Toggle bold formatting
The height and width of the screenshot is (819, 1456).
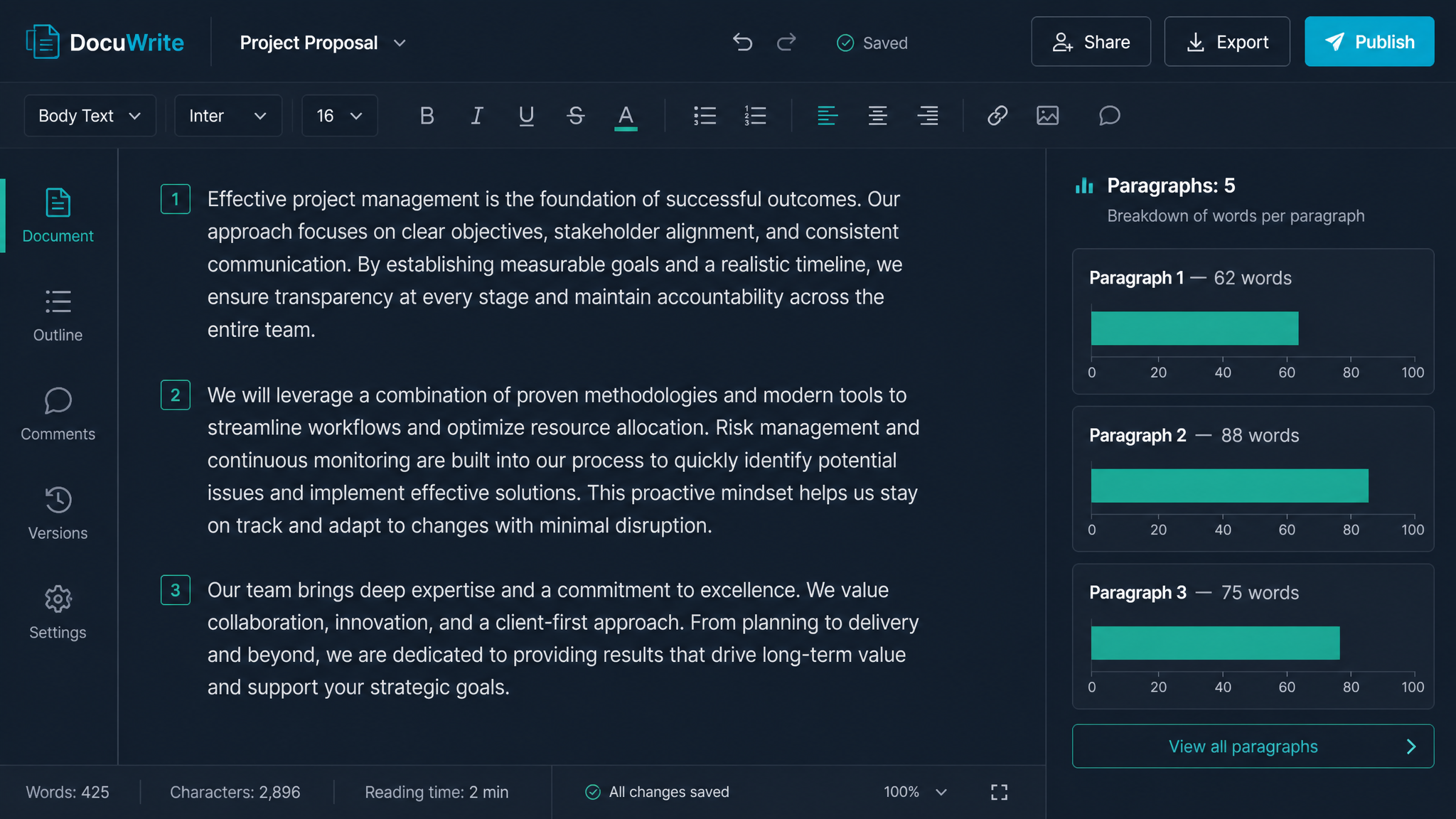pyautogui.click(x=427, y=115)
